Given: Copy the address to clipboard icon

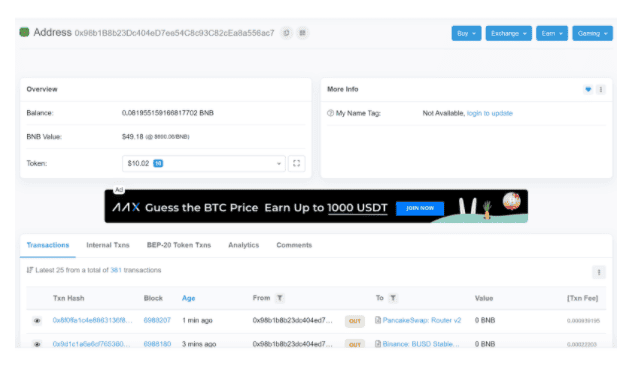Looking at the screenshot, I should pos(286,33).
